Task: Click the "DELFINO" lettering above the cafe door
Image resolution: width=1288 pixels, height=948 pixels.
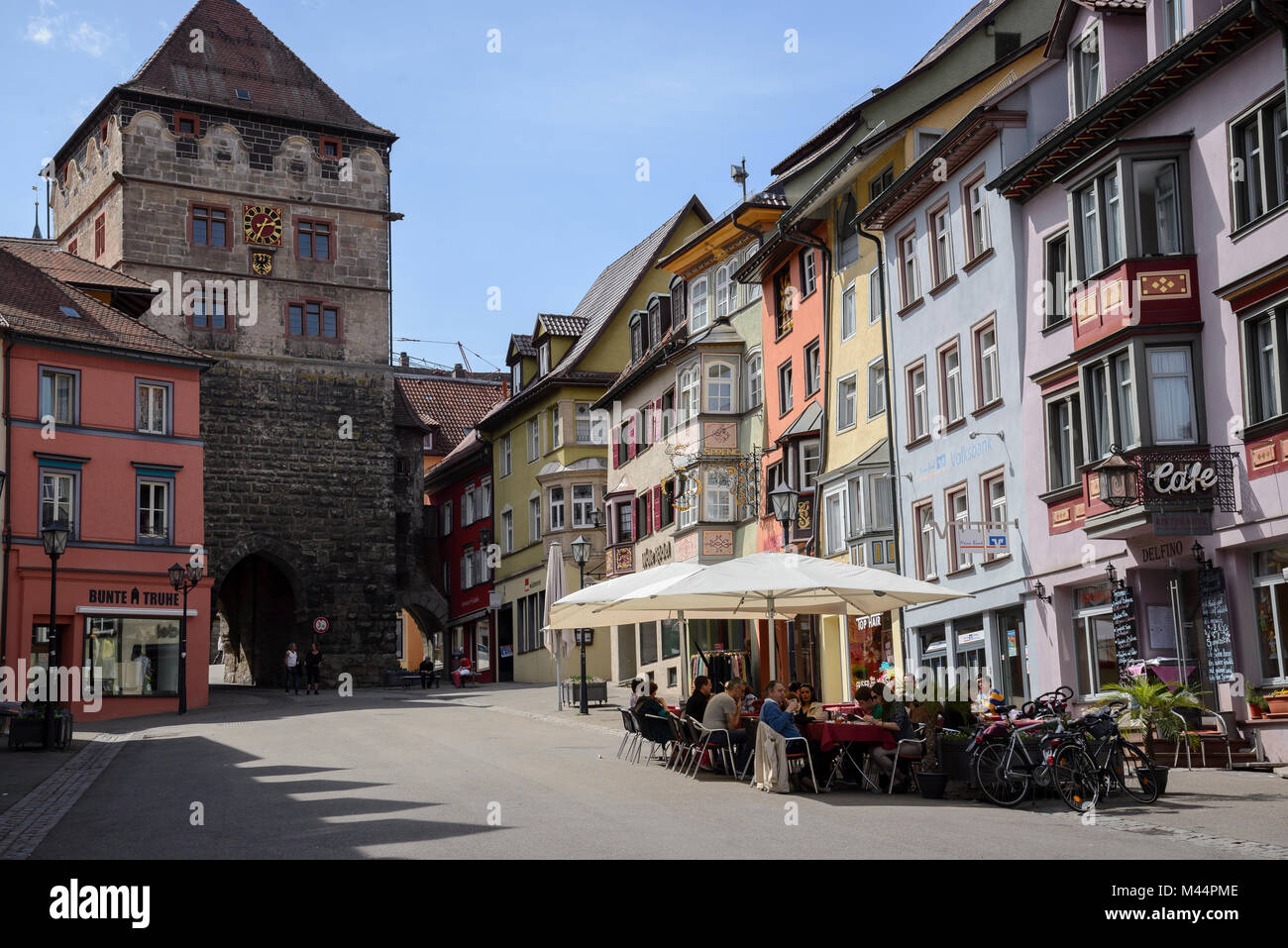Action: [1161, 550]
